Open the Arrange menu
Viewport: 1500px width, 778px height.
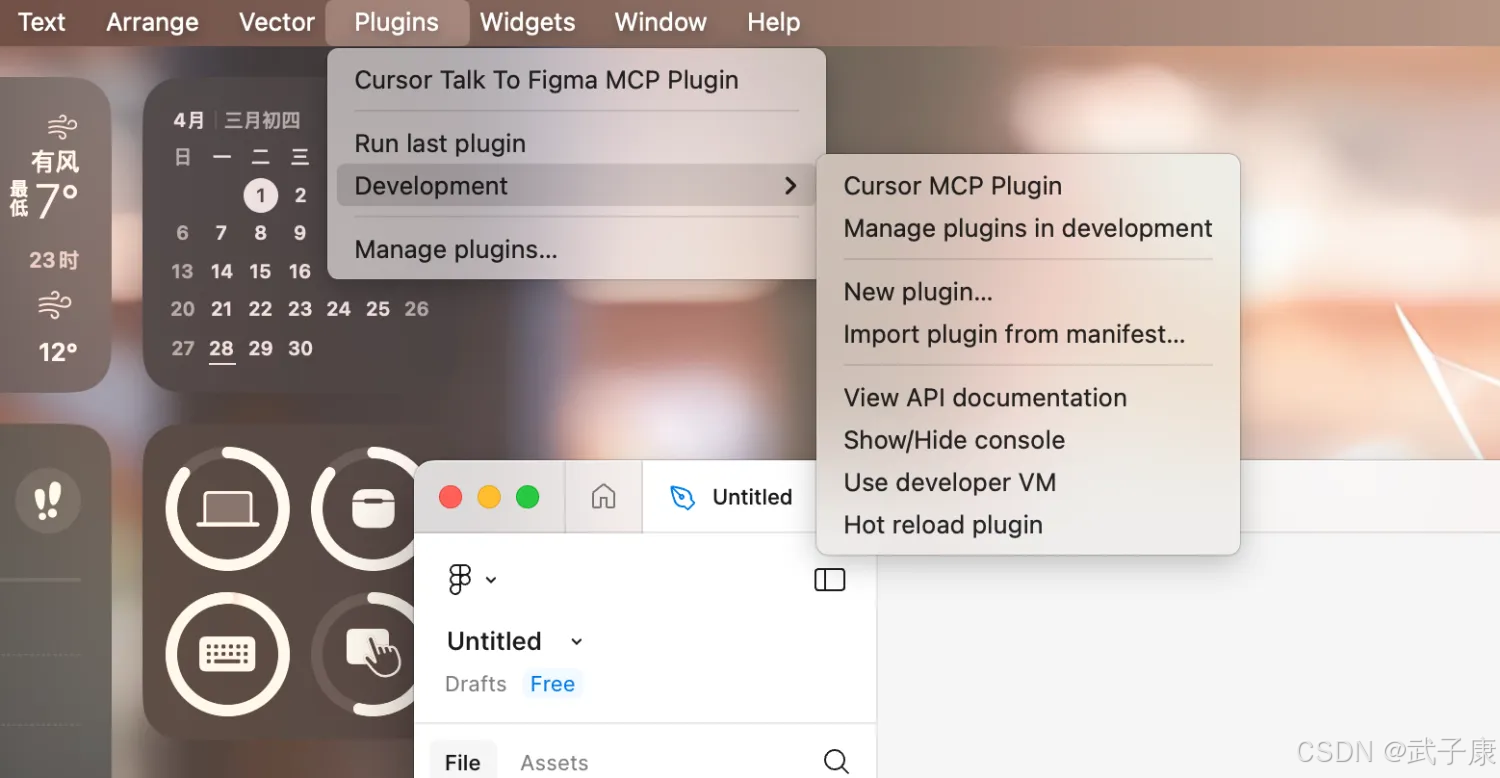153,22
